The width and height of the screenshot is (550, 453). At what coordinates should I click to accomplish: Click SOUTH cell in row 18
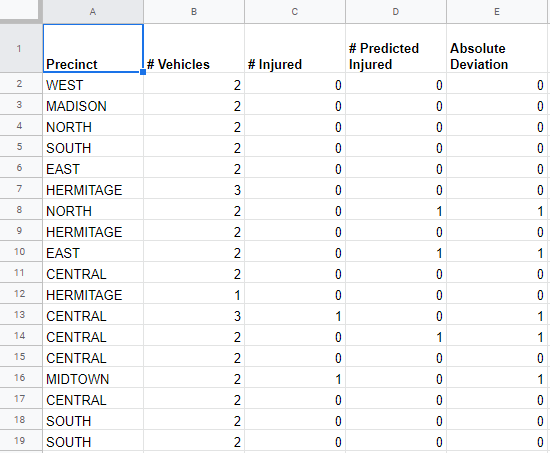[x=93, y=420]
